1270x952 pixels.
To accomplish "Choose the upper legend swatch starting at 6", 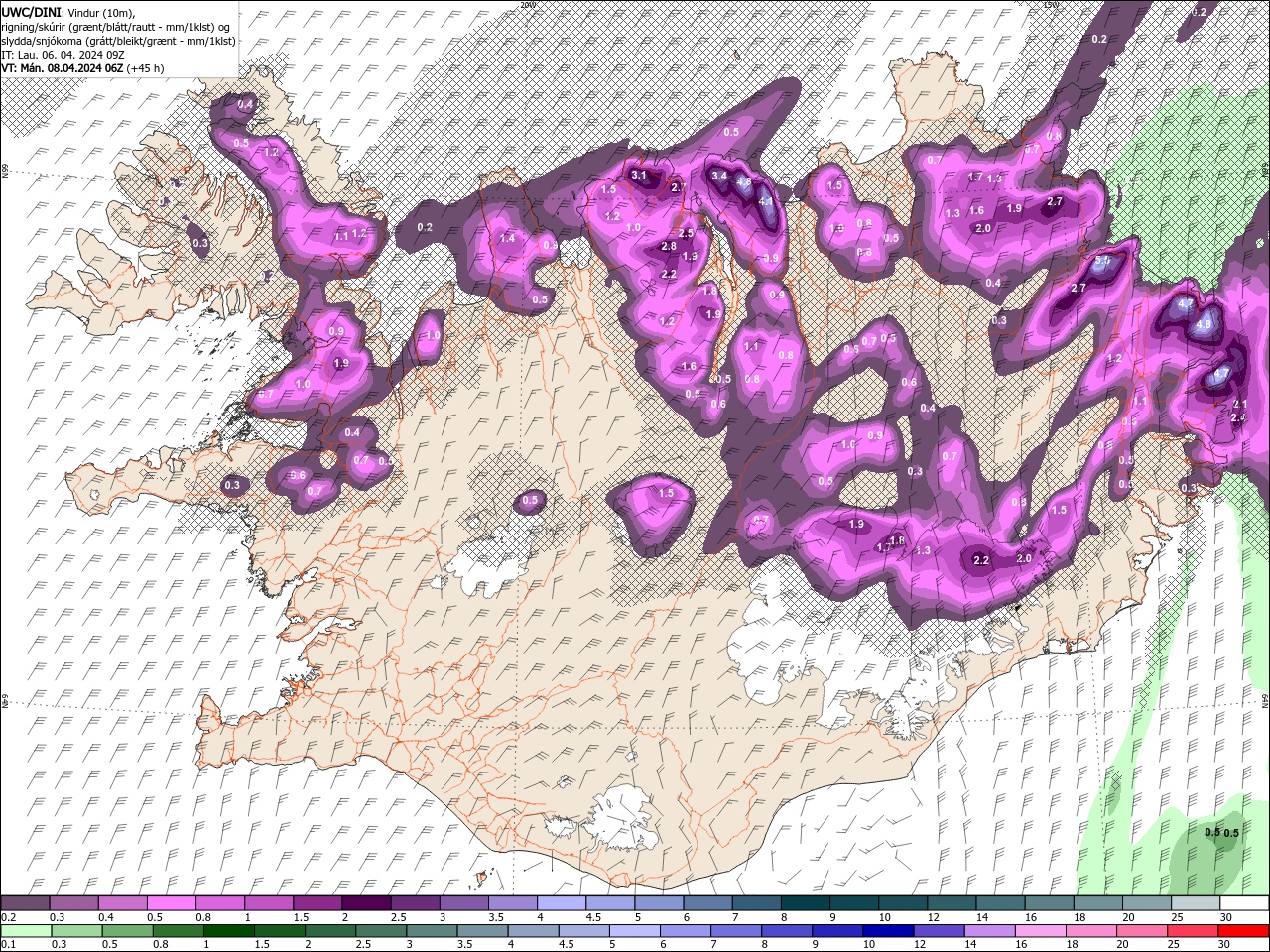I will coord(706,903).
